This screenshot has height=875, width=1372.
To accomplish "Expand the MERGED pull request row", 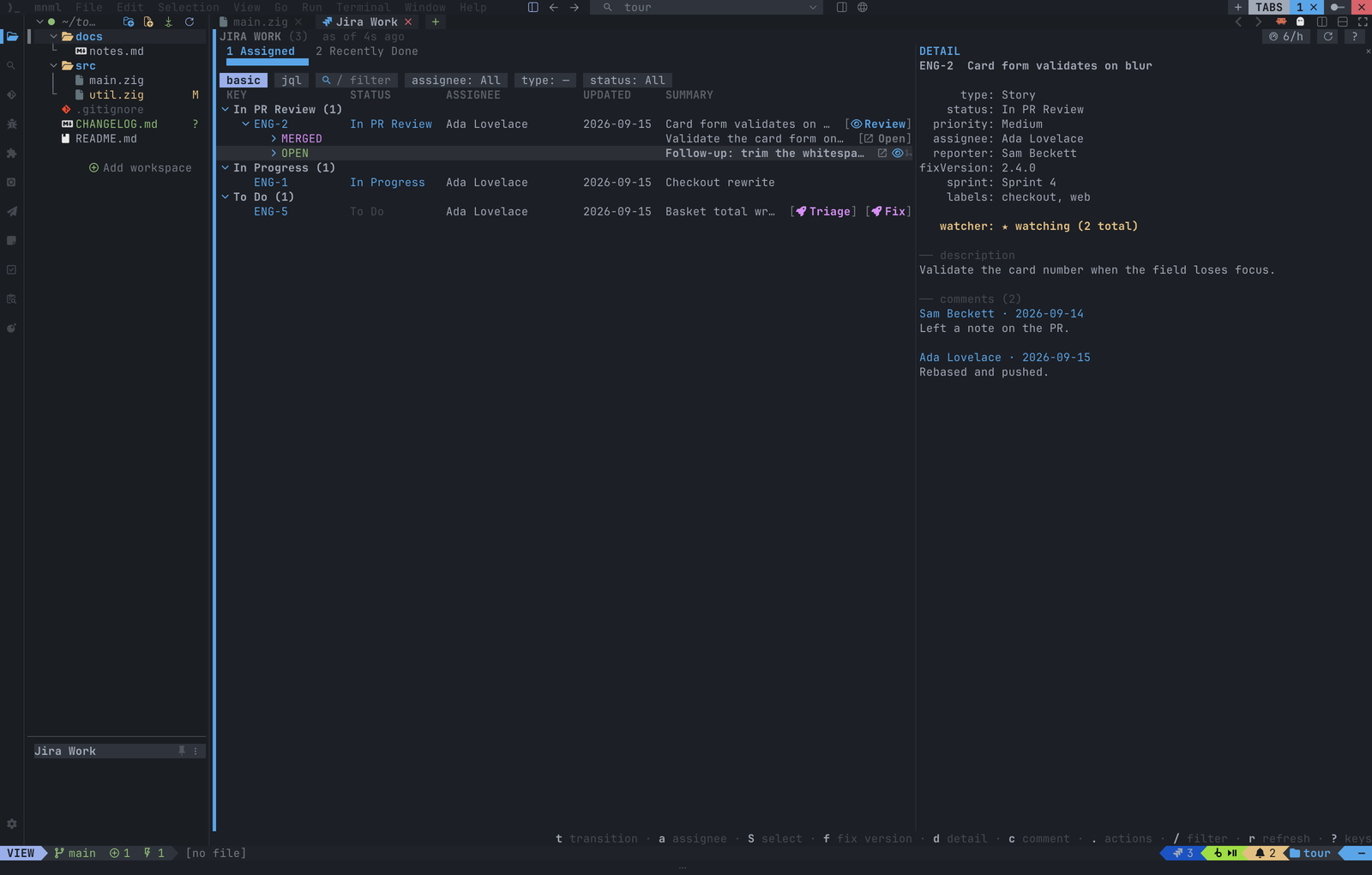I will tap(274, 138).
